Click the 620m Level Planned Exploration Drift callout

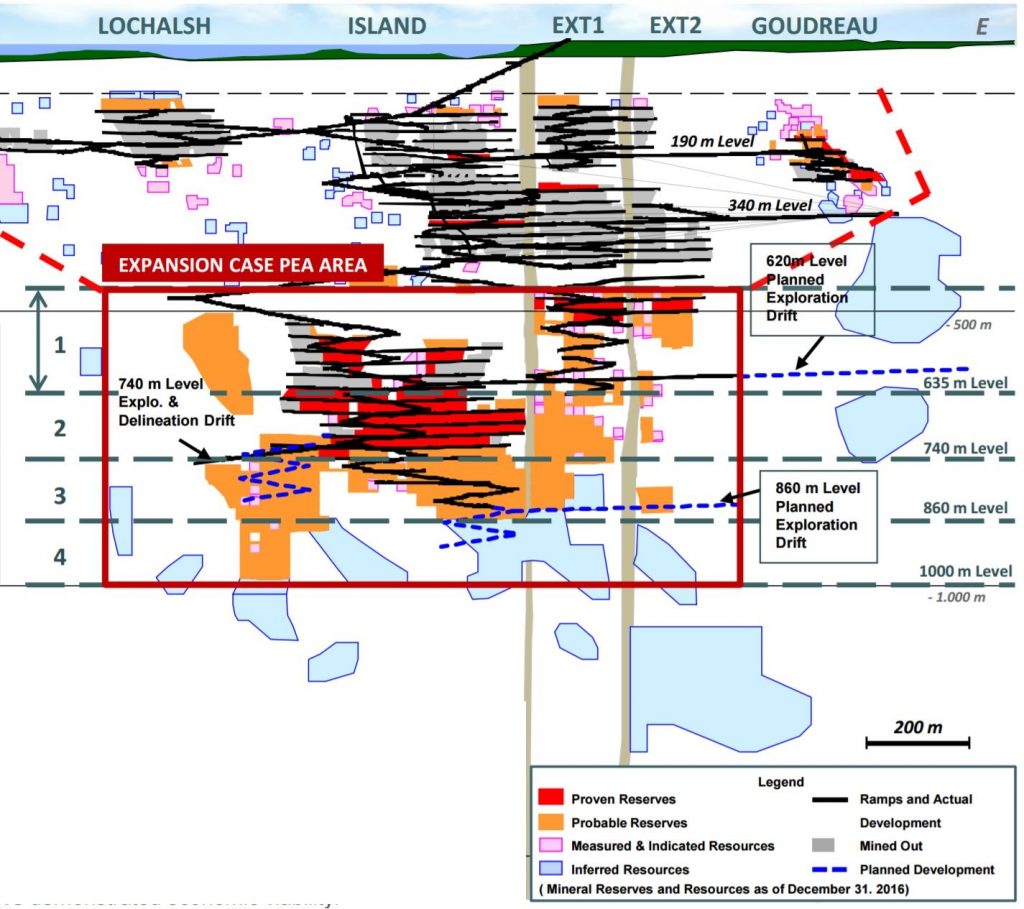[x=812, y=289]
